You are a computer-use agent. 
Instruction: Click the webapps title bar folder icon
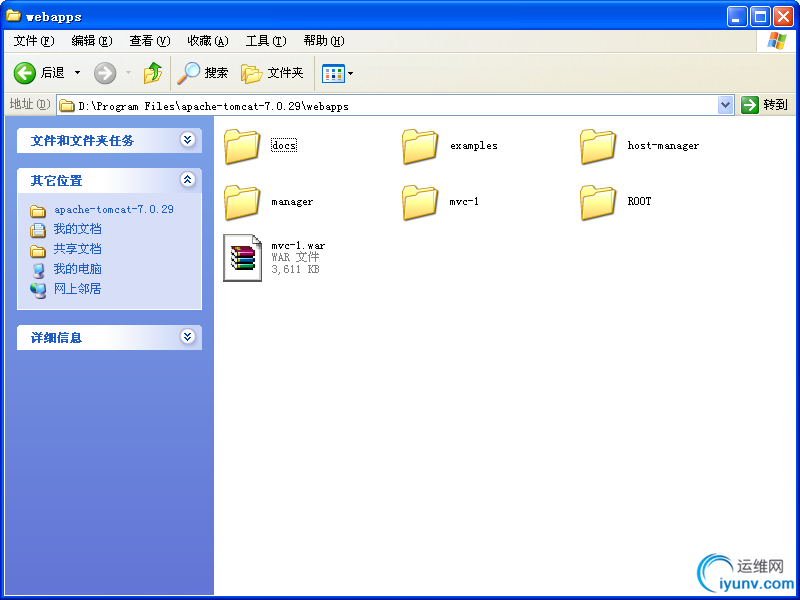(x=13, y=16)
